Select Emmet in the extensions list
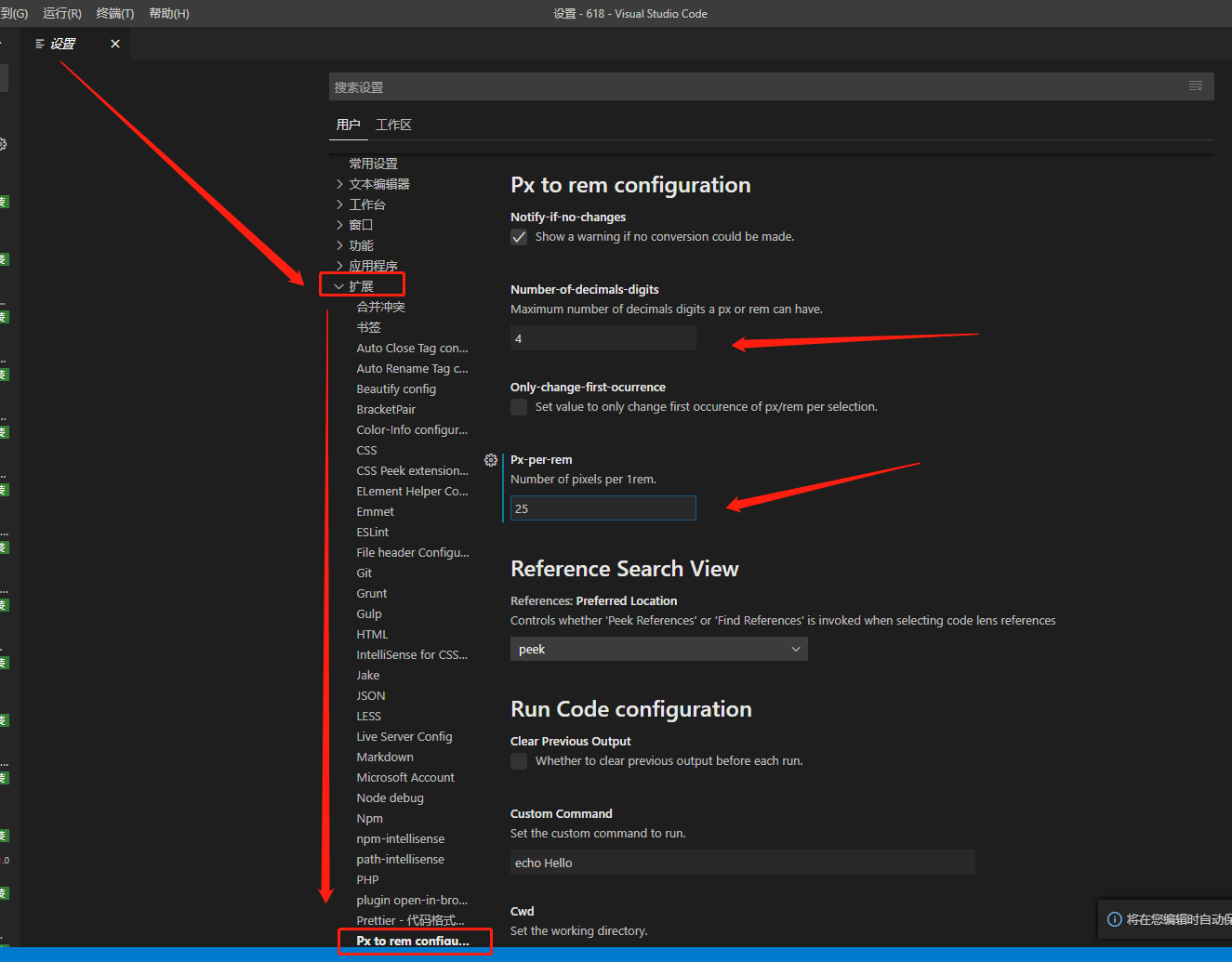Screen dimensions: 1232x962 pyautogui.click(x=375, y=511)
